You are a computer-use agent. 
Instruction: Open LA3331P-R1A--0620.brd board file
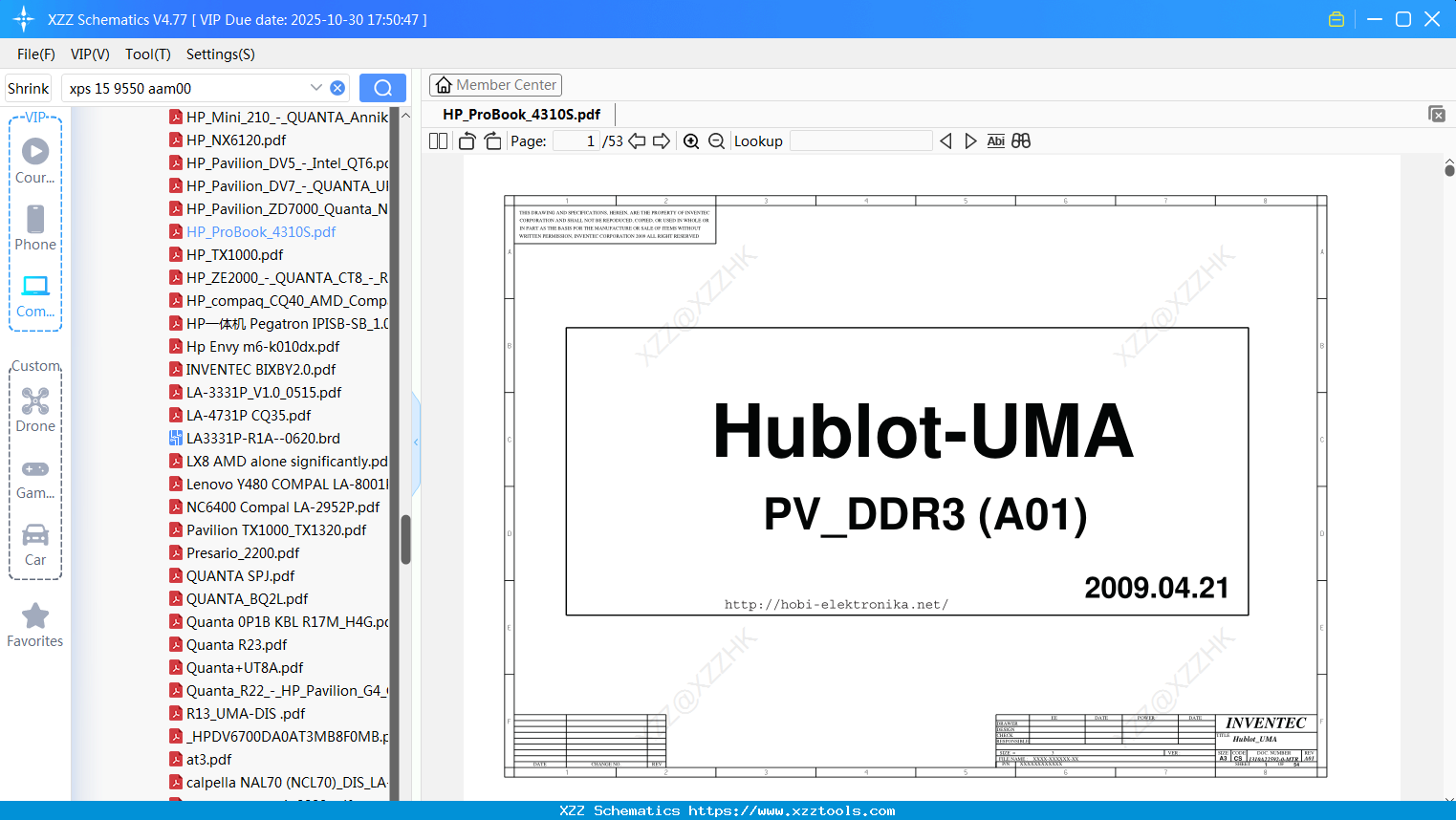click(254, 438)
